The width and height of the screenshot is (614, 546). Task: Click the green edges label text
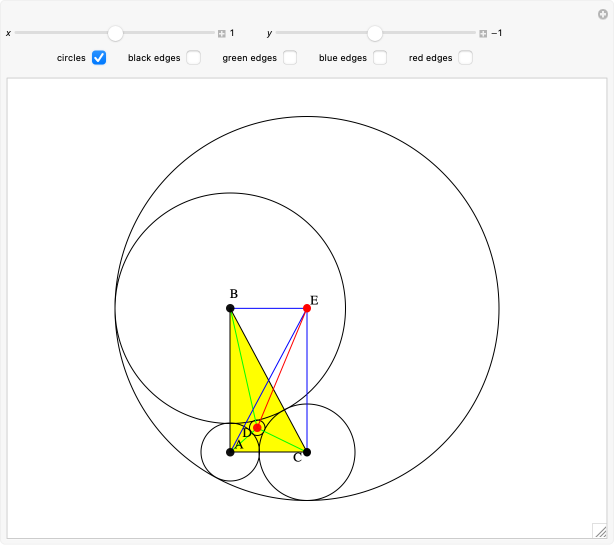tap(249, 58)
